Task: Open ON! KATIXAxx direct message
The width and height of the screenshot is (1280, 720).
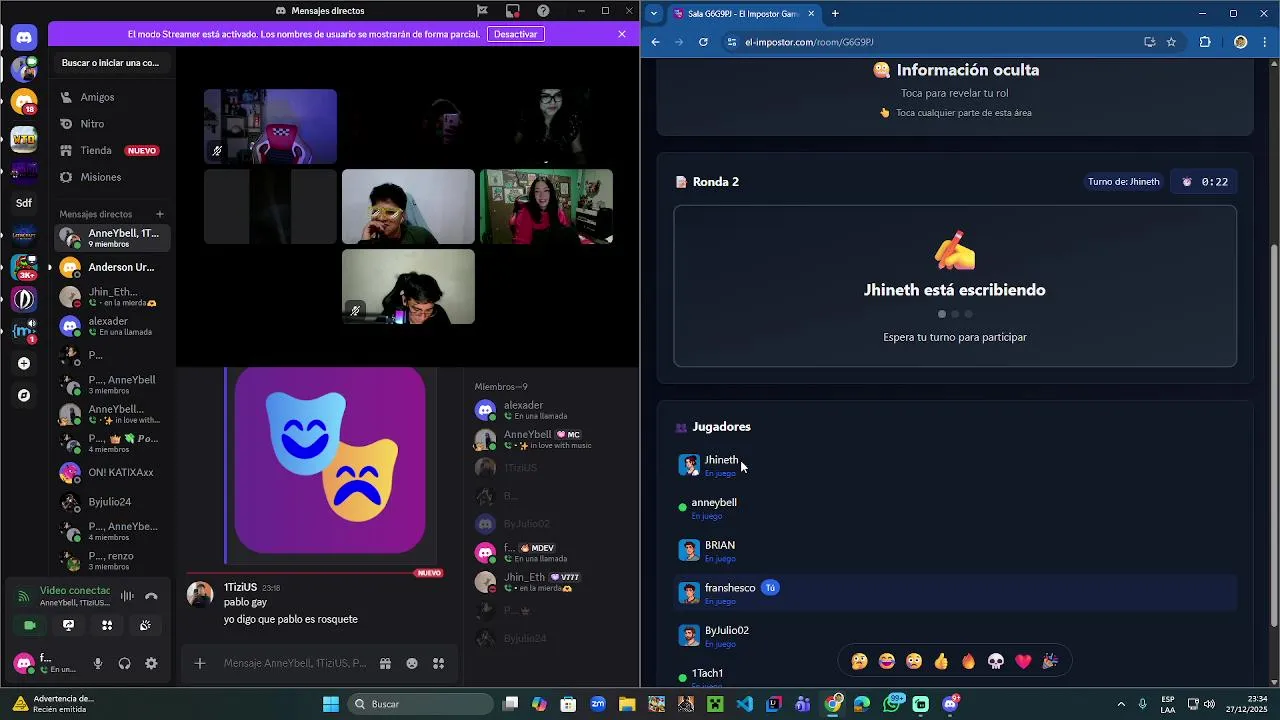Action: 112,472
